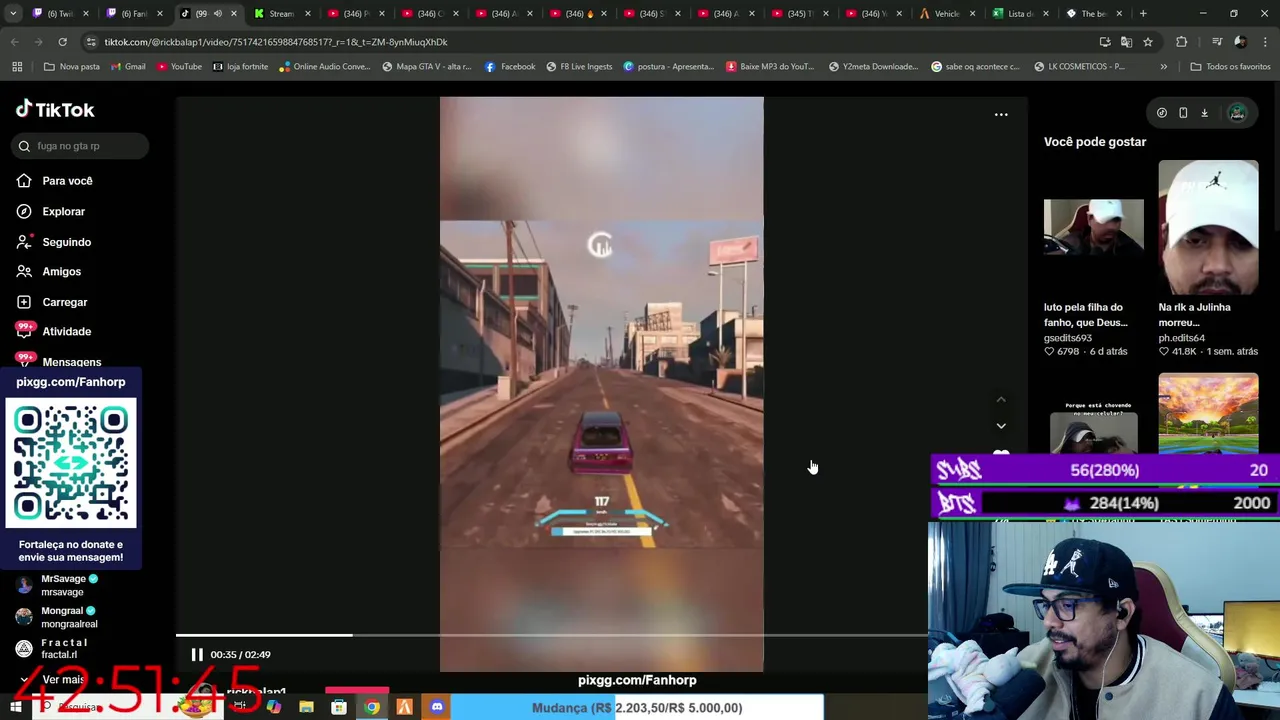Screen dimensions: 1280x720
Task: Open gsedits693 profile link
Action: click(1068, 338)
